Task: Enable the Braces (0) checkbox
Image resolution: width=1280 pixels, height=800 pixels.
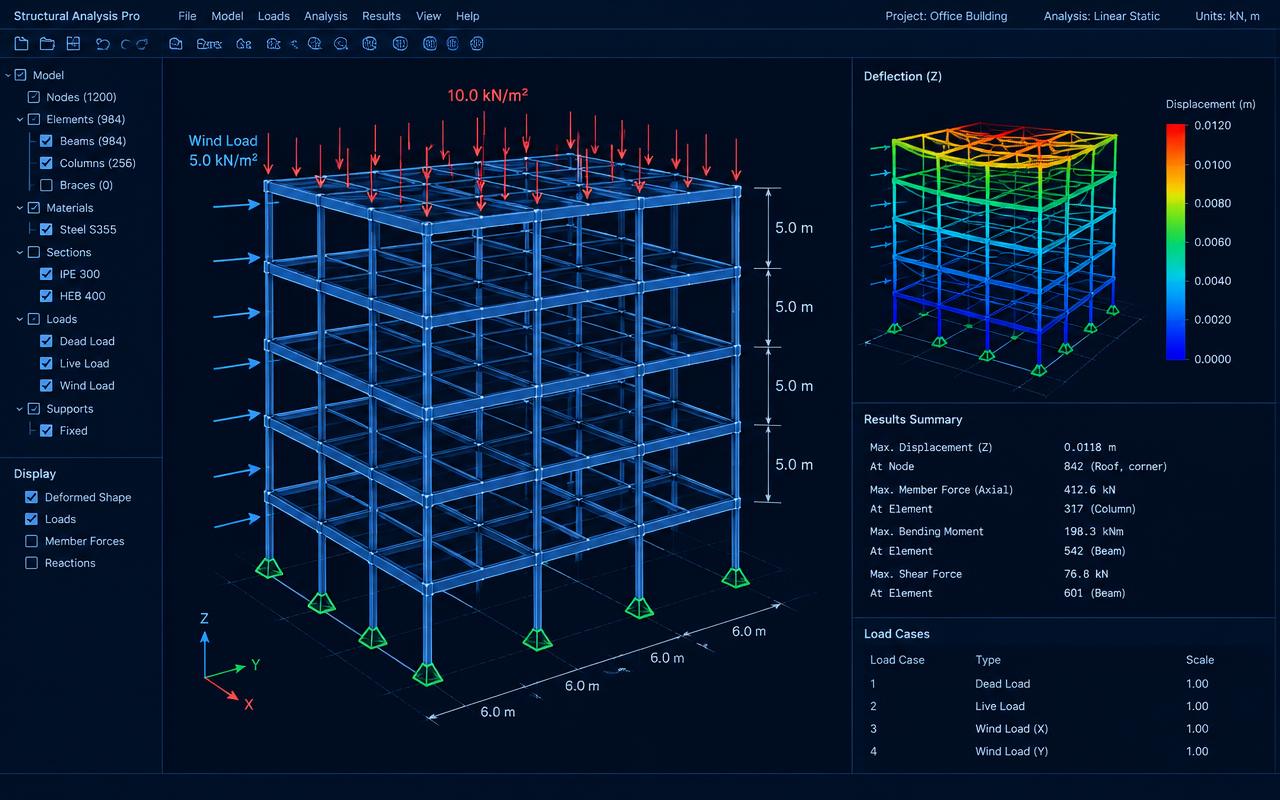Action: [46, 185]
